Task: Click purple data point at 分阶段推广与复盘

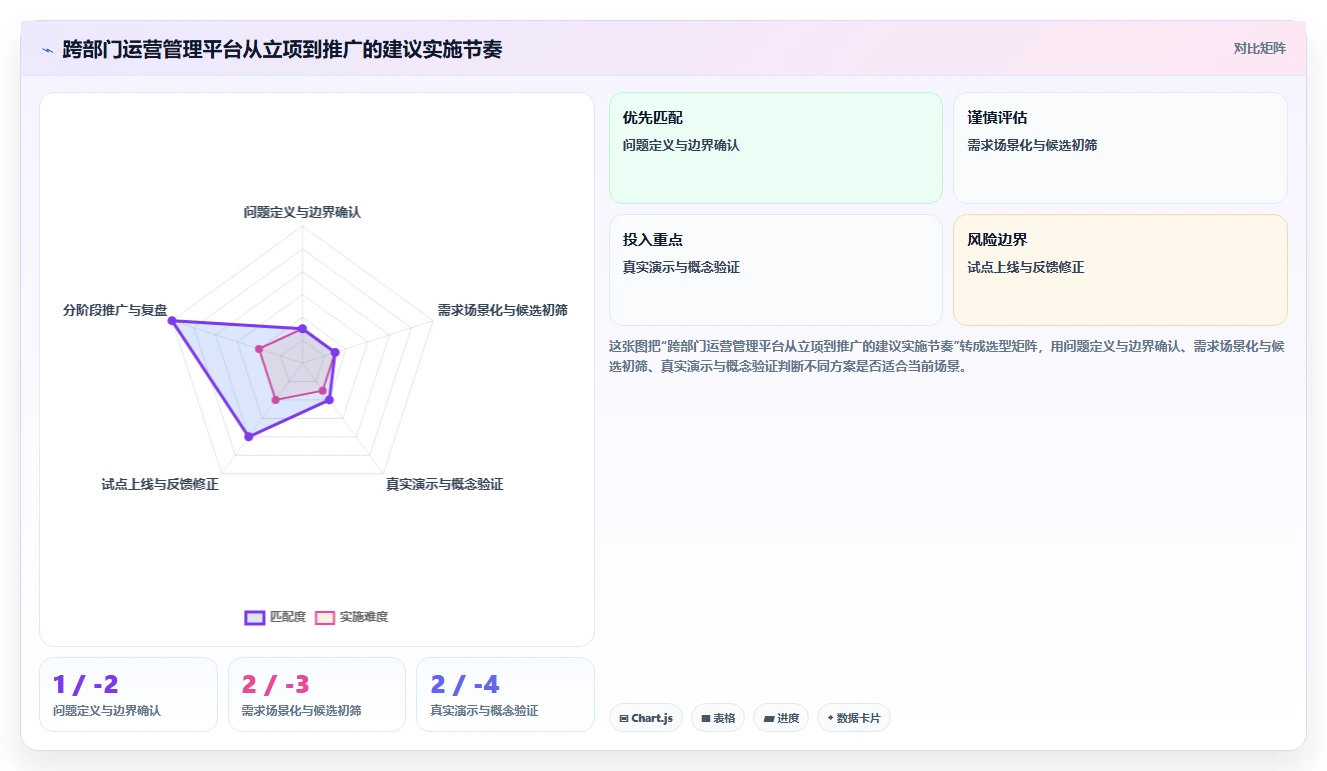Action: [172, 321]
